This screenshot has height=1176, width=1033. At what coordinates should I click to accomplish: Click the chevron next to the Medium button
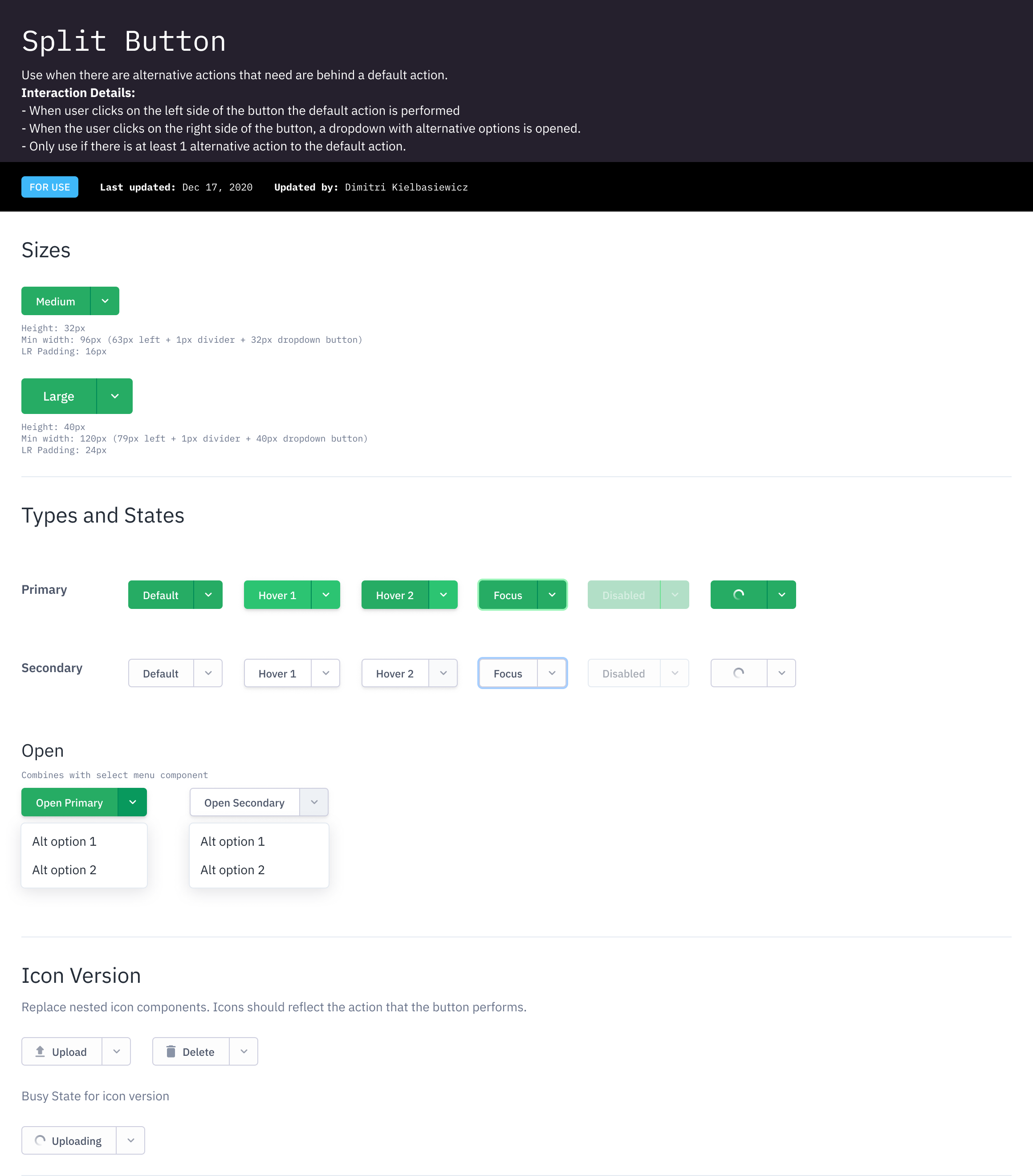coord(105,301)
